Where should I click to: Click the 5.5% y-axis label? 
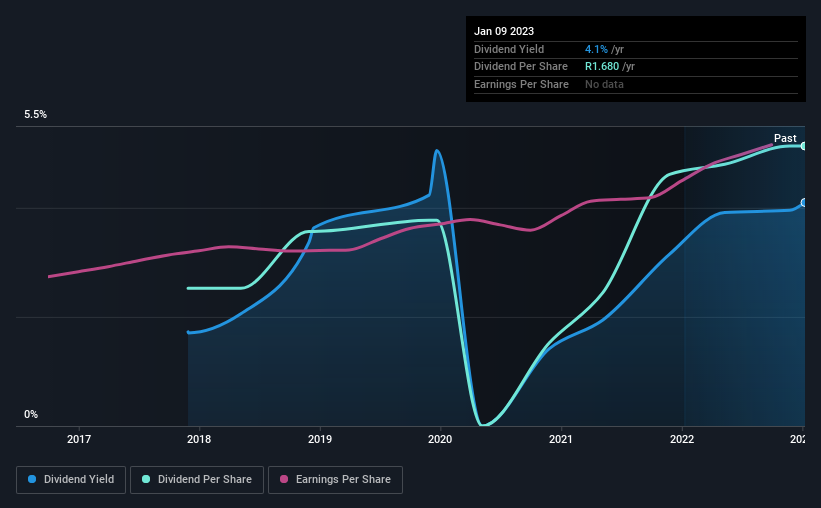click(36, 115)
